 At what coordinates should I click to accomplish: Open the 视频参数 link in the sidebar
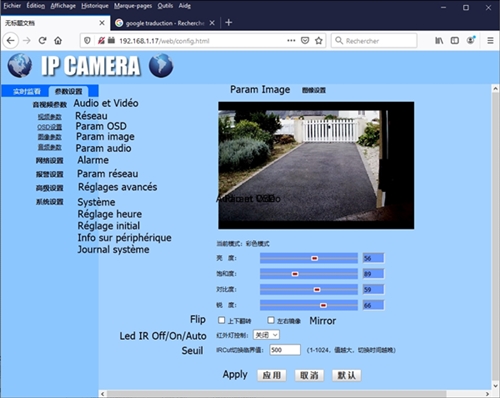[50, 117]
